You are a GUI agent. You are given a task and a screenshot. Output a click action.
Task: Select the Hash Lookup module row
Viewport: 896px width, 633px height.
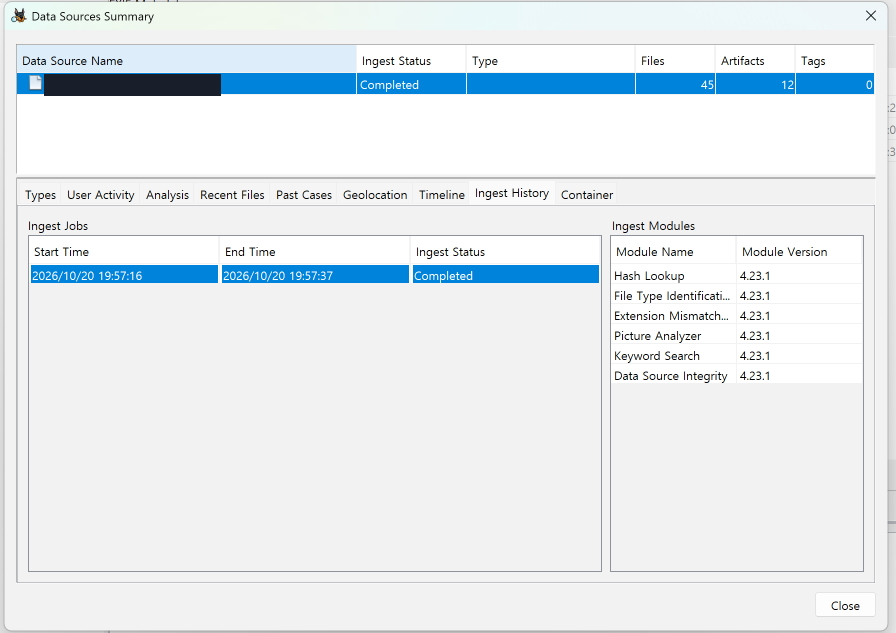tap(737, 275)
